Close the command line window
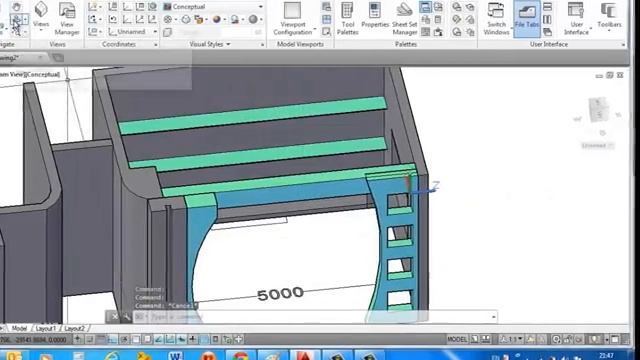640x360 pixels. 115,316
